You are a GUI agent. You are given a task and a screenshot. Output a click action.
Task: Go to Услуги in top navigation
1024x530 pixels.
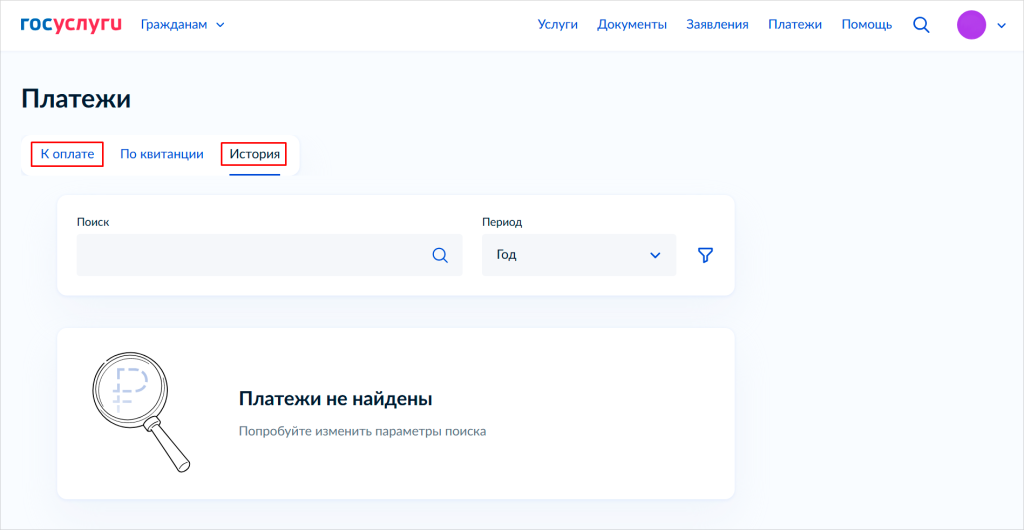[x=558, y=25]
